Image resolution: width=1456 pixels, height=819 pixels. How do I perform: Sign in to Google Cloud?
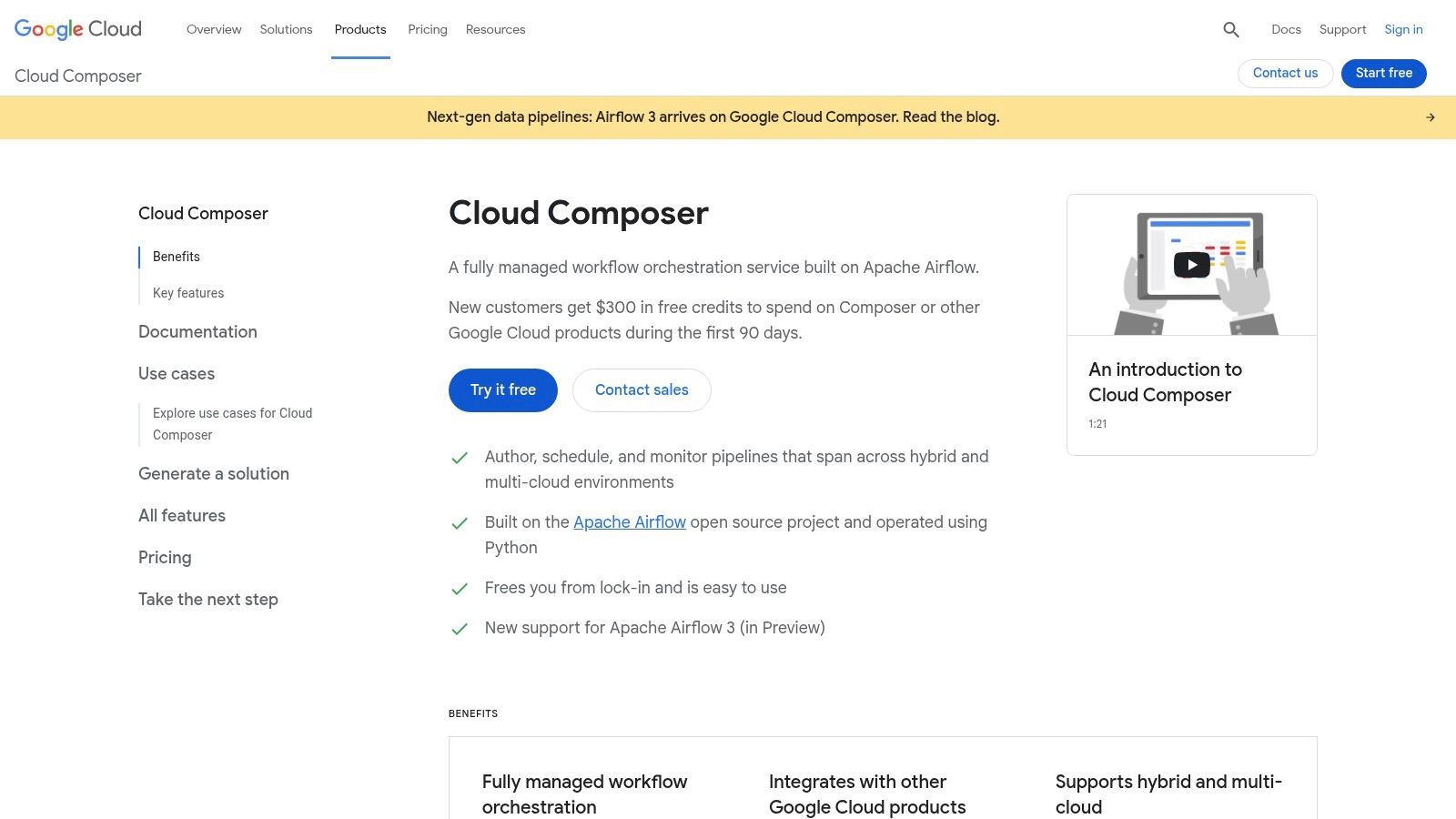(x=1403, y=29)
